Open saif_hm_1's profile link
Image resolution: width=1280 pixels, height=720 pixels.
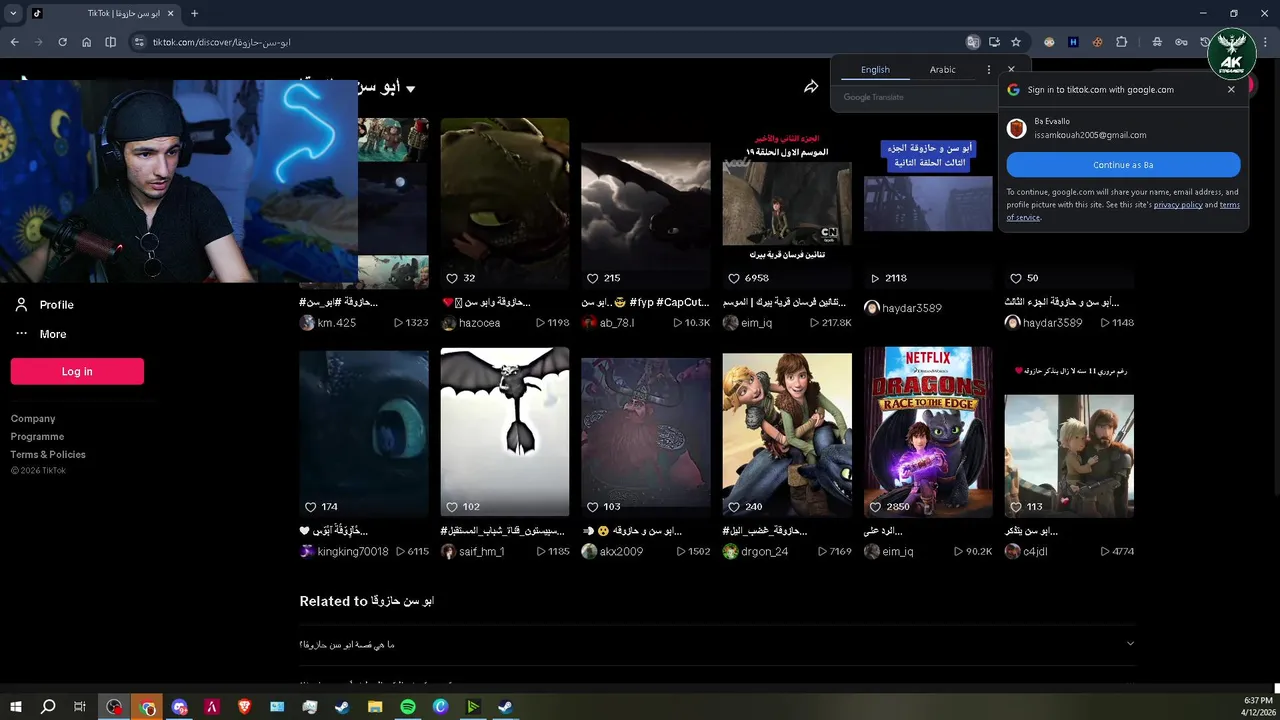[481, 551]
